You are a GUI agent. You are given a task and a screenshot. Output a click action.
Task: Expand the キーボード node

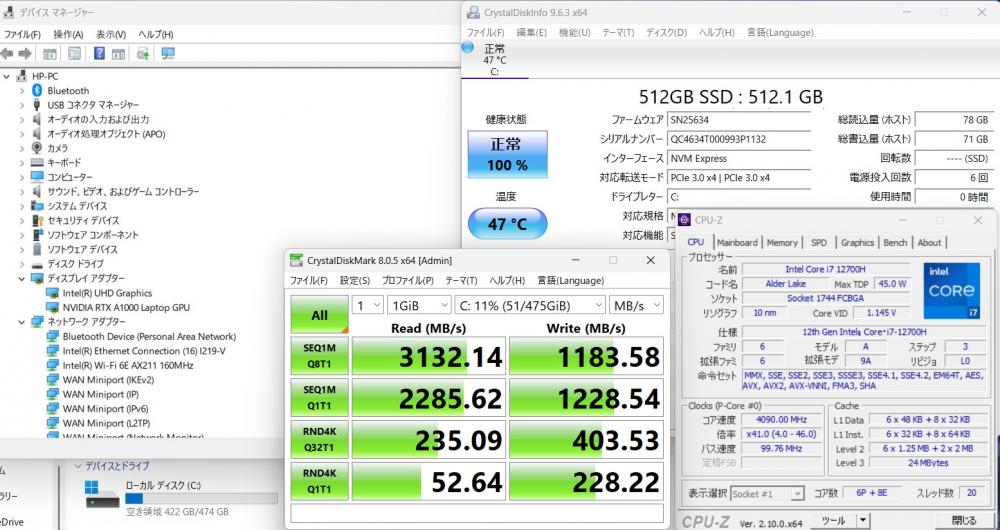pyautogui.click(x=22, y=163)
